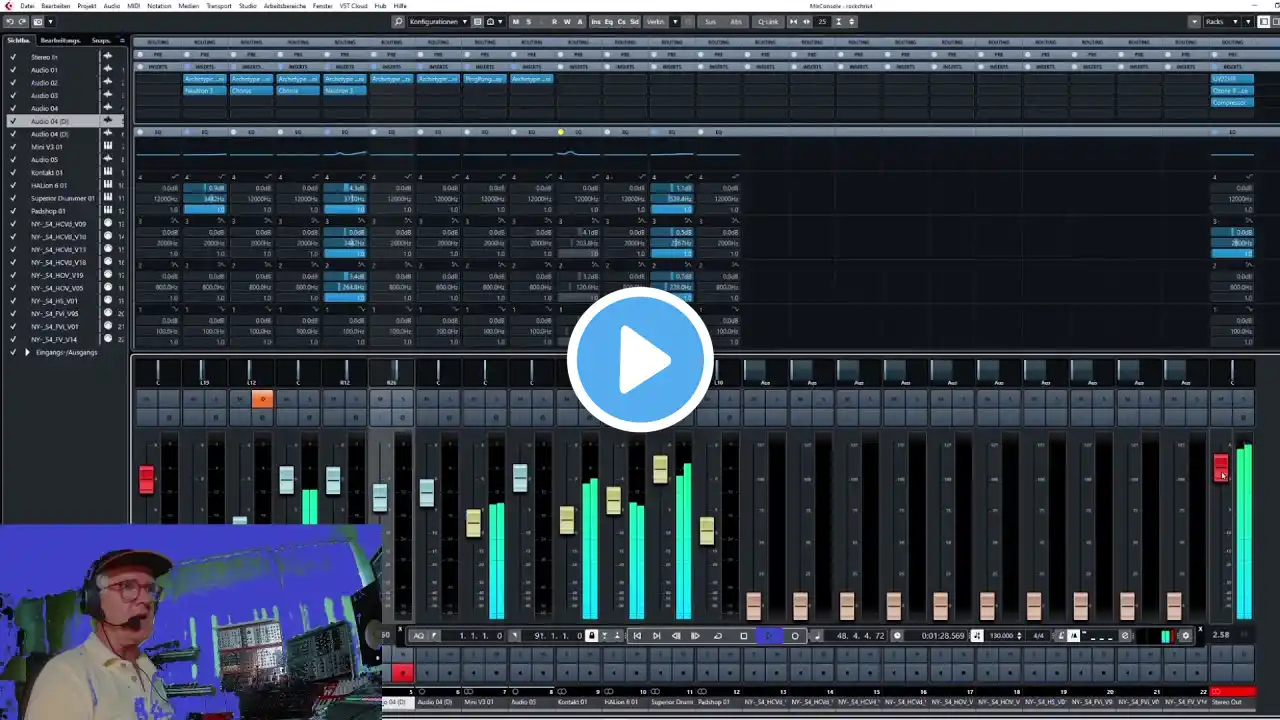Click the Sus button in toolbar
1280x720 pixels.
point(710,21)
